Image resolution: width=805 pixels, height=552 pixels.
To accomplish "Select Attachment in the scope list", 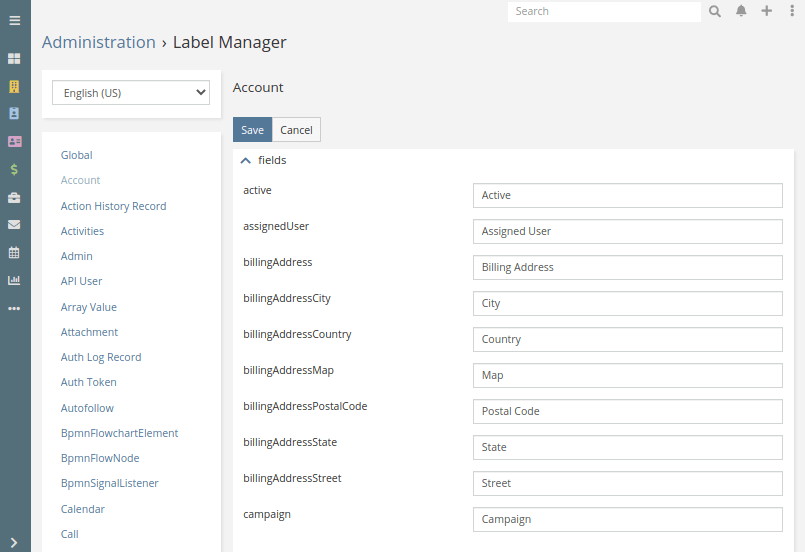I will click(89, 332).
